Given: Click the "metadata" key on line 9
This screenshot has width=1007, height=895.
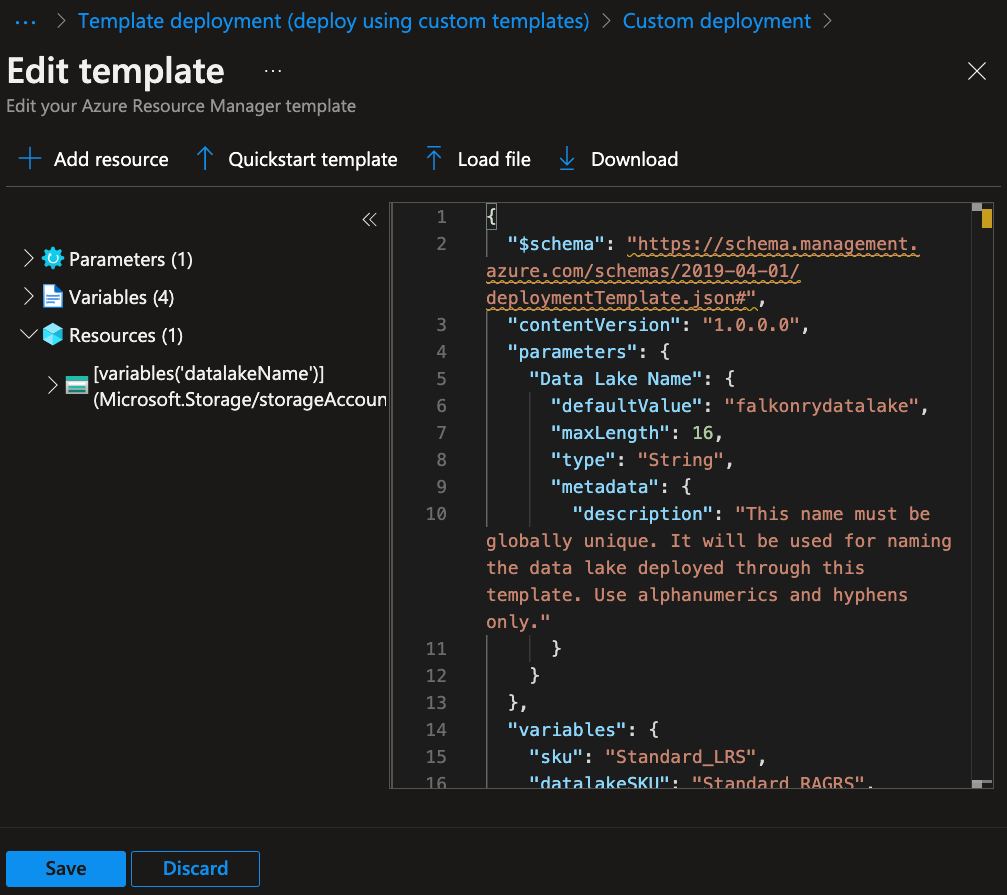Looking at the screenshot, I should pos(604,487).
